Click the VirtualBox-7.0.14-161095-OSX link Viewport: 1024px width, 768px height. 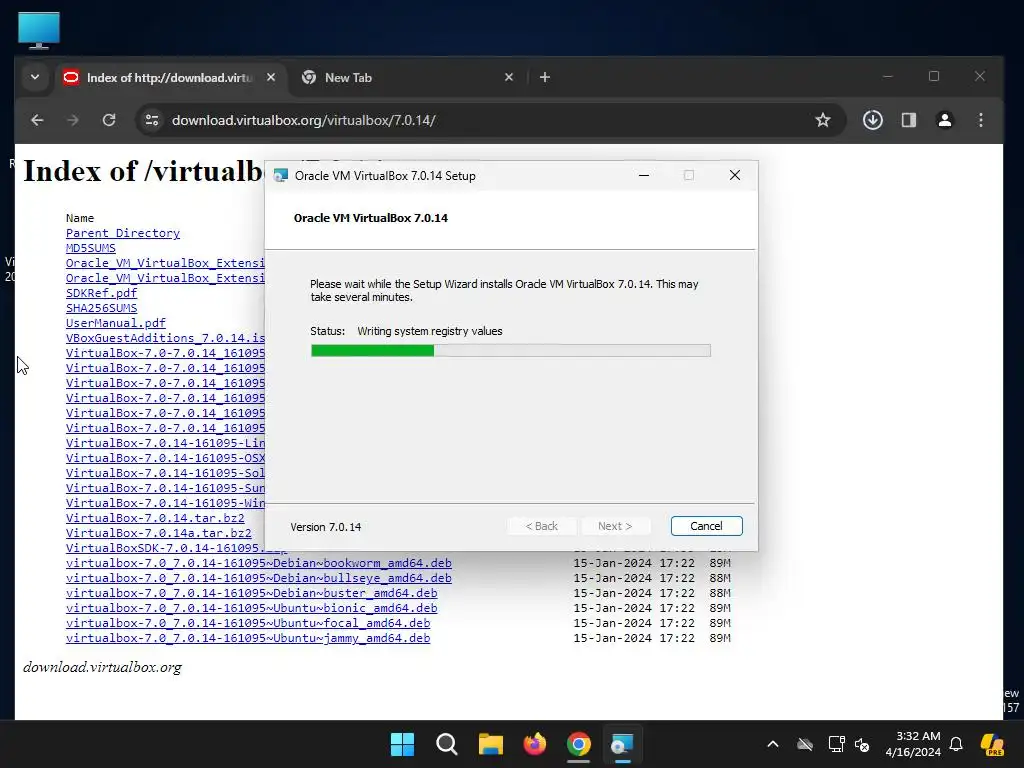coord(165,458)
